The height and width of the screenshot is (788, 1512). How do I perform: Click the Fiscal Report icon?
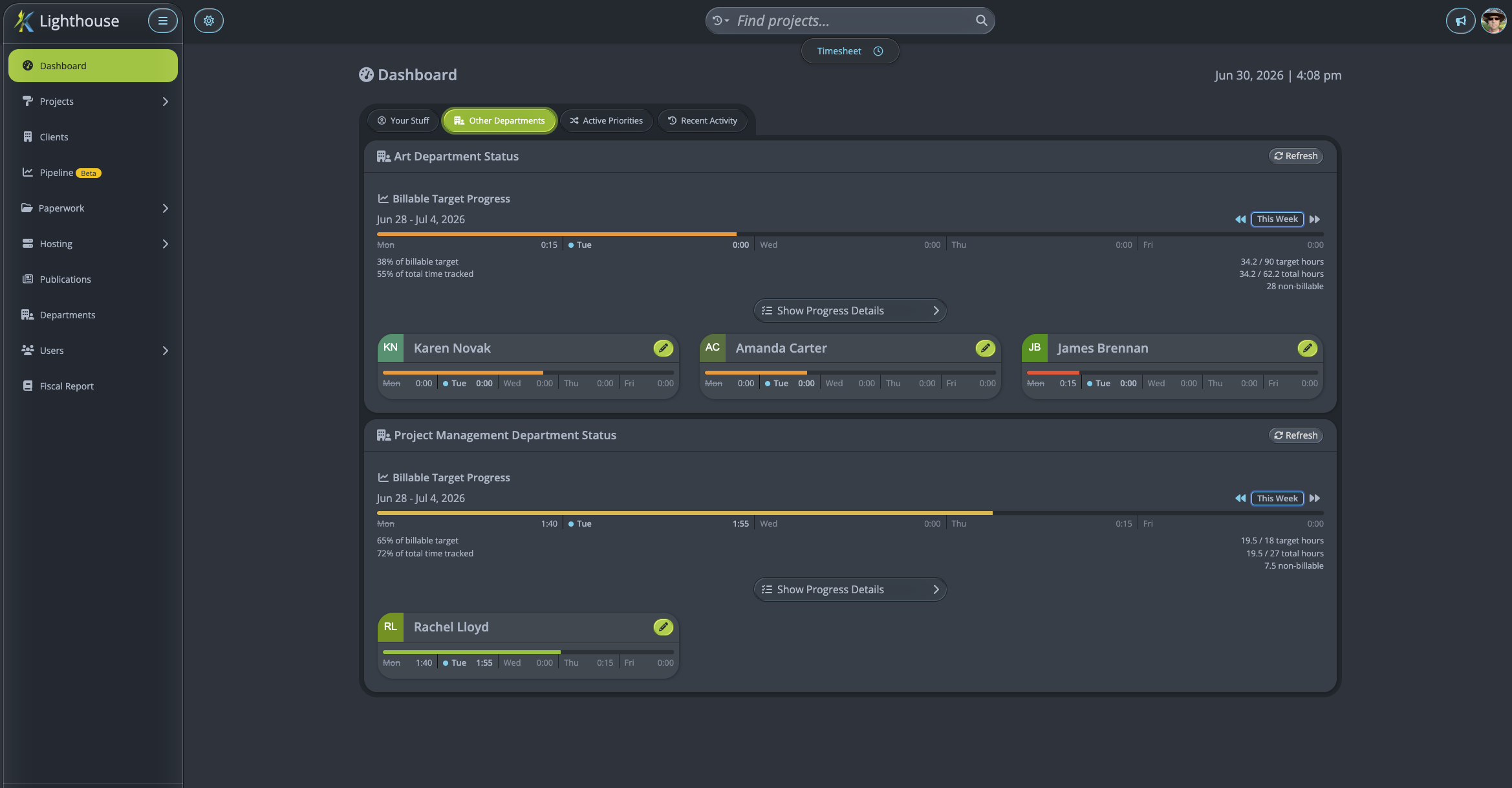(28, 386)
